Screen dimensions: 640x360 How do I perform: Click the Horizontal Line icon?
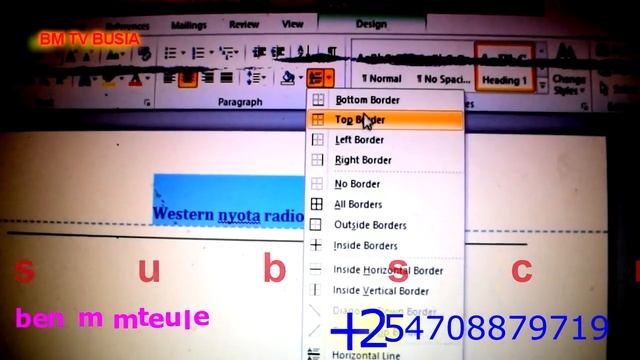(313, 353)
